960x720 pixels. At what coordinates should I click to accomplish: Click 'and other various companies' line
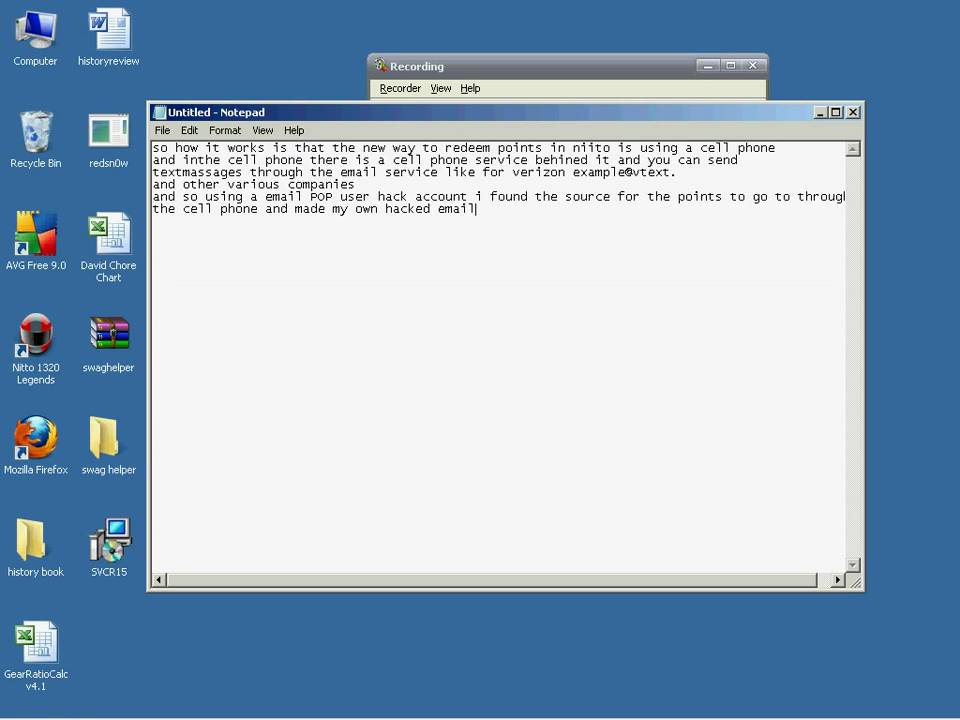point(253,185)
